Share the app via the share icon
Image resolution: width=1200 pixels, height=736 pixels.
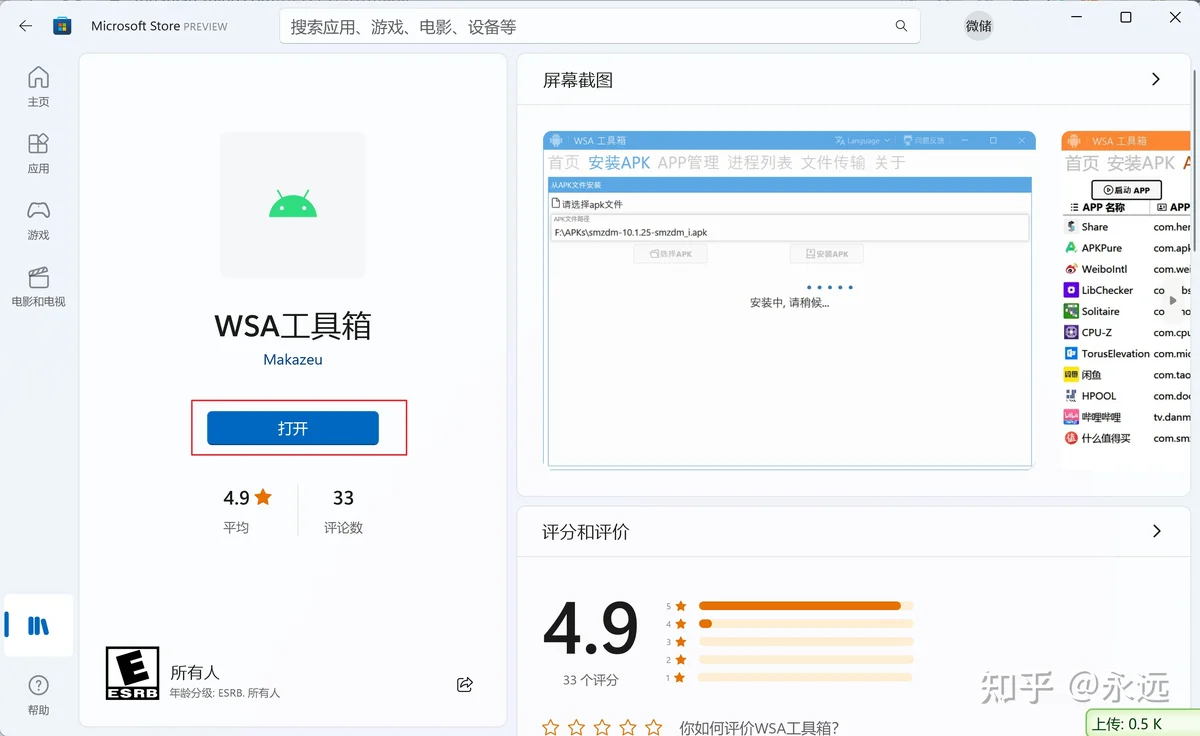tap(465, 684)
